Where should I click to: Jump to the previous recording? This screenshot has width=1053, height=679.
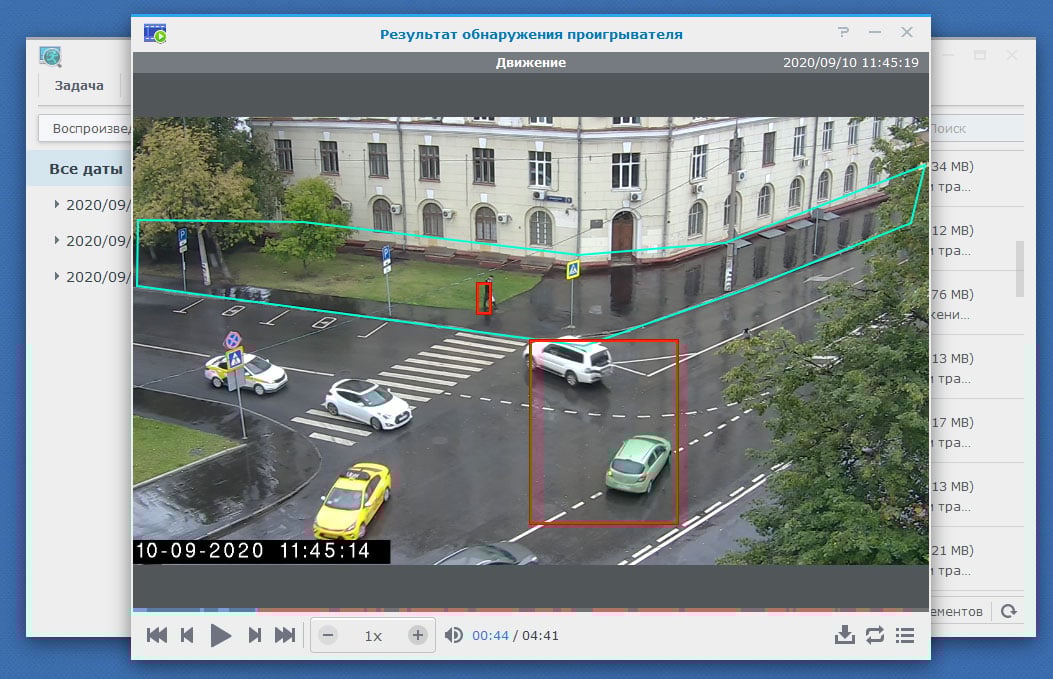(x=157, y=635)
